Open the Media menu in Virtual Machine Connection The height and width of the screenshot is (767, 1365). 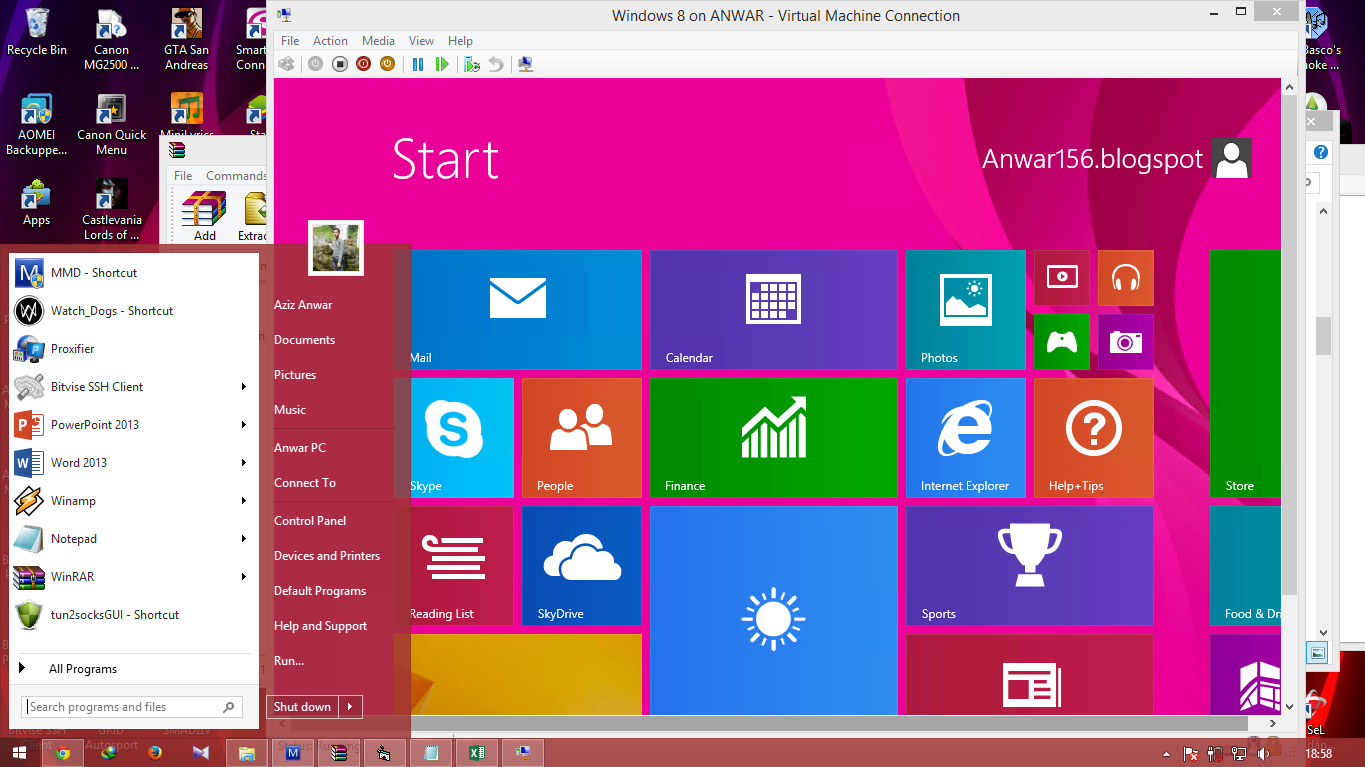click(x=378, y=41)
